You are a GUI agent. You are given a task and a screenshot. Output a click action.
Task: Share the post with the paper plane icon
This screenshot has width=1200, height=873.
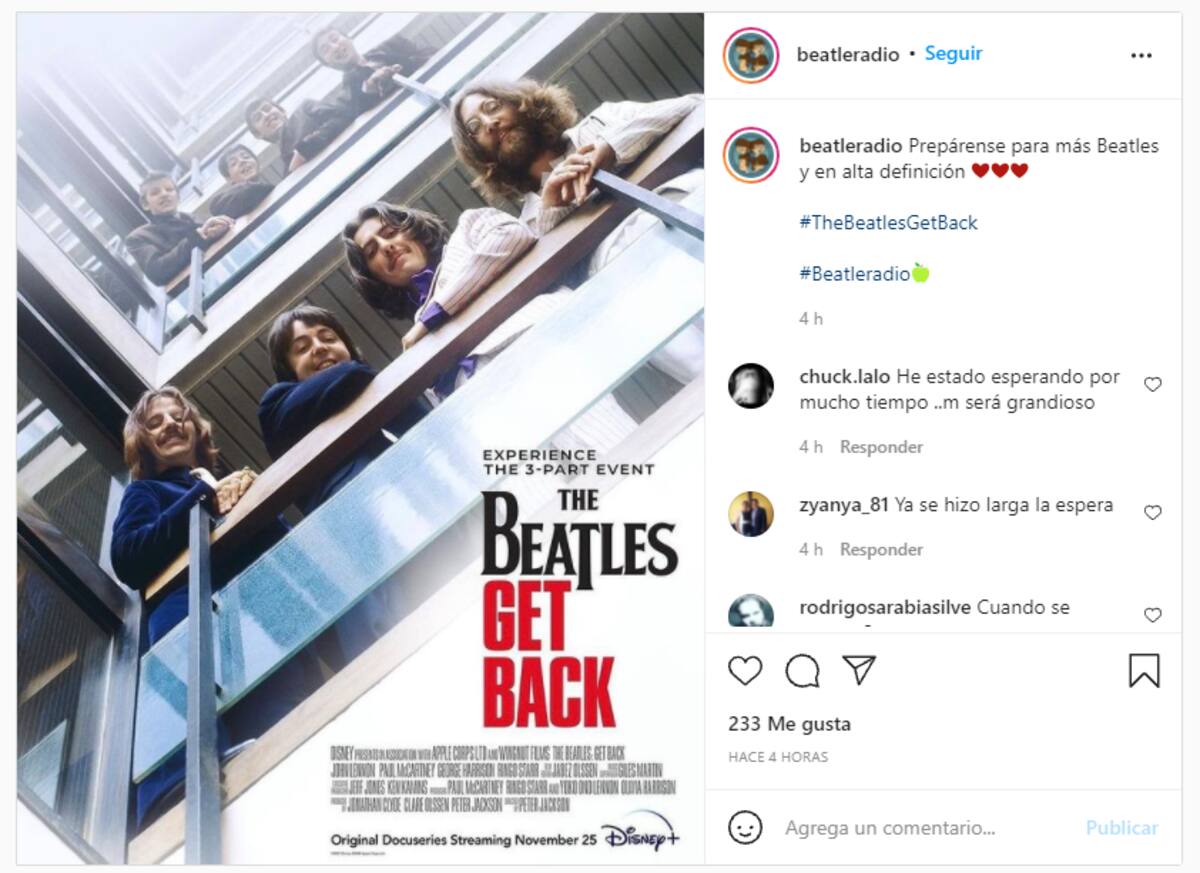click(x=859, y=670)
